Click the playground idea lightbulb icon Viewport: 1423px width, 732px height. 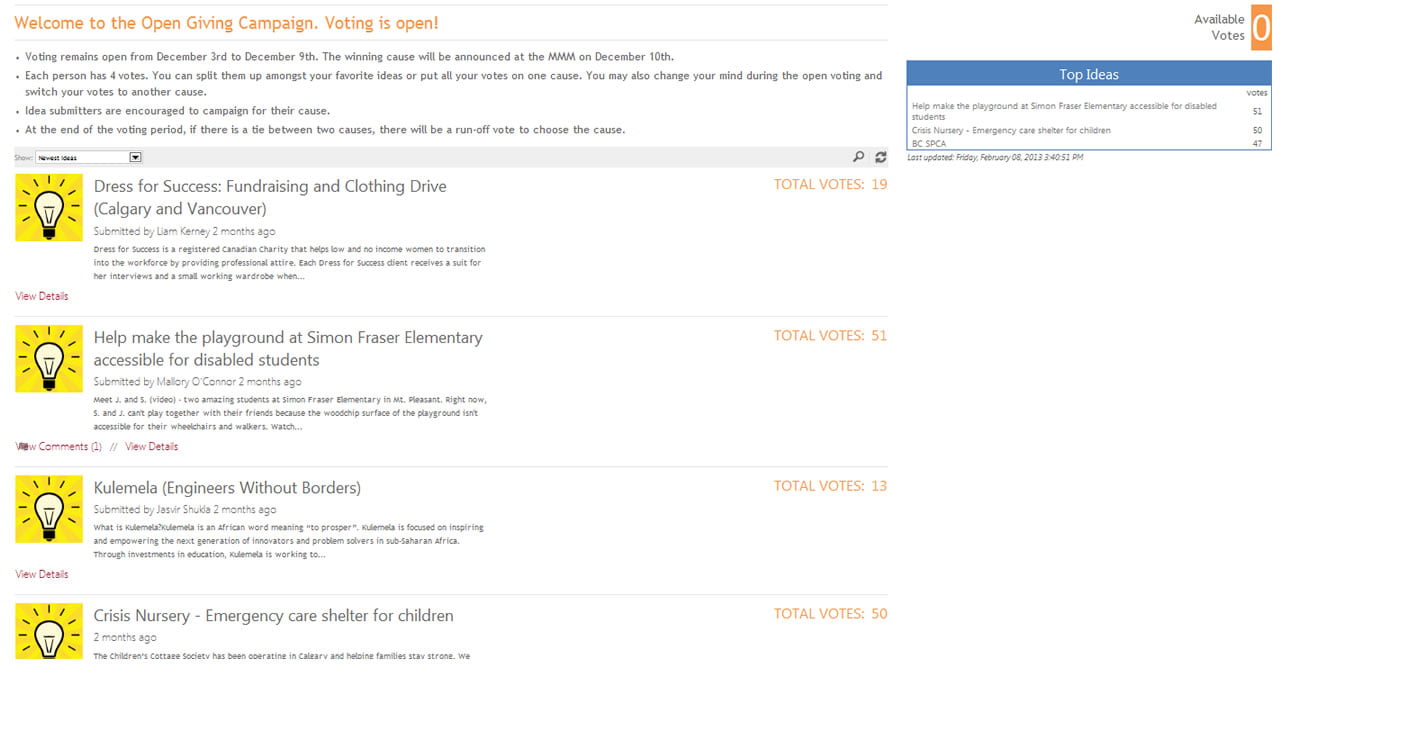tap(49, 358)
